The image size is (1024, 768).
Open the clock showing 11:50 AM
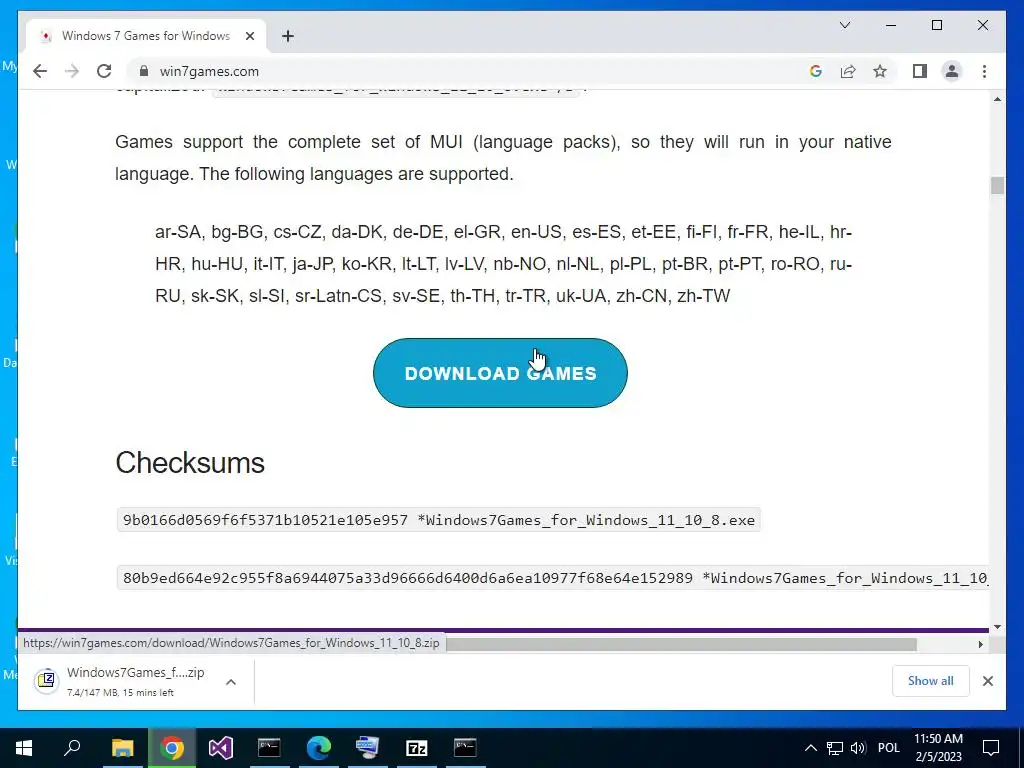pyautogui.click(x=938, y=748)
